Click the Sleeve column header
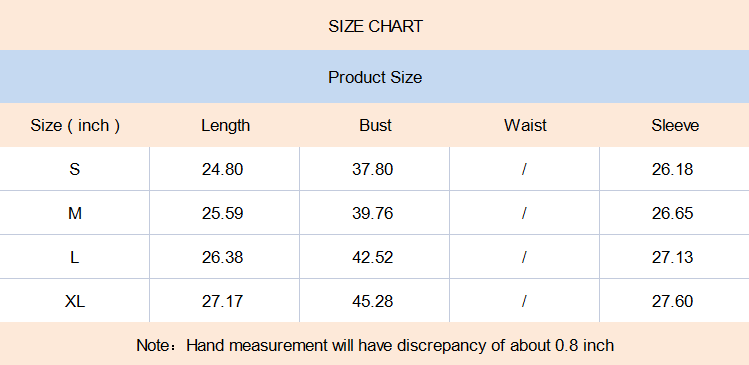749x365 pixels. coord(675,126)
